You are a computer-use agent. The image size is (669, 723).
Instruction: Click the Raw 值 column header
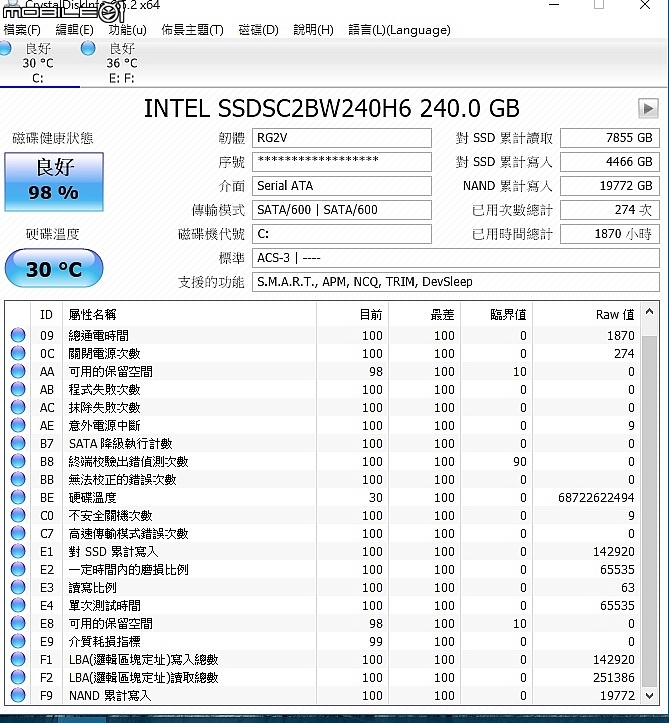[x=587, y=314]
